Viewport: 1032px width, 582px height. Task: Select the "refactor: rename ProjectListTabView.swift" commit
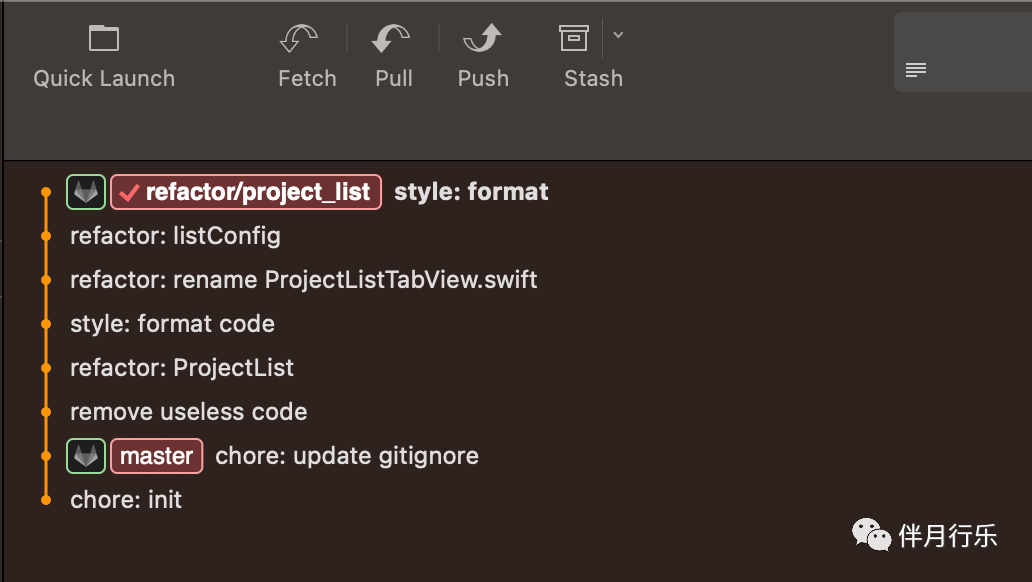point(303,280)
